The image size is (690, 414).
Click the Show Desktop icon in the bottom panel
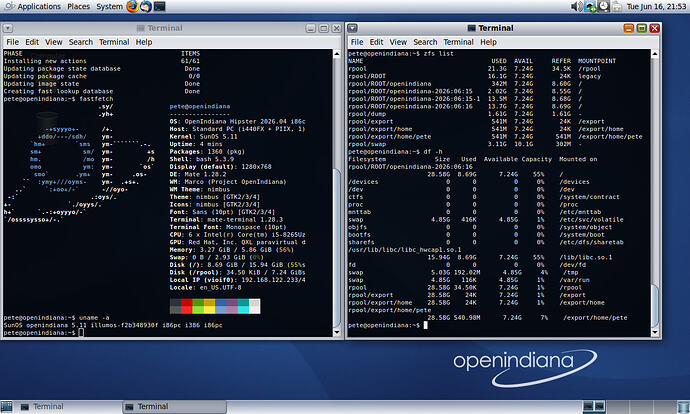click(6, 407)
